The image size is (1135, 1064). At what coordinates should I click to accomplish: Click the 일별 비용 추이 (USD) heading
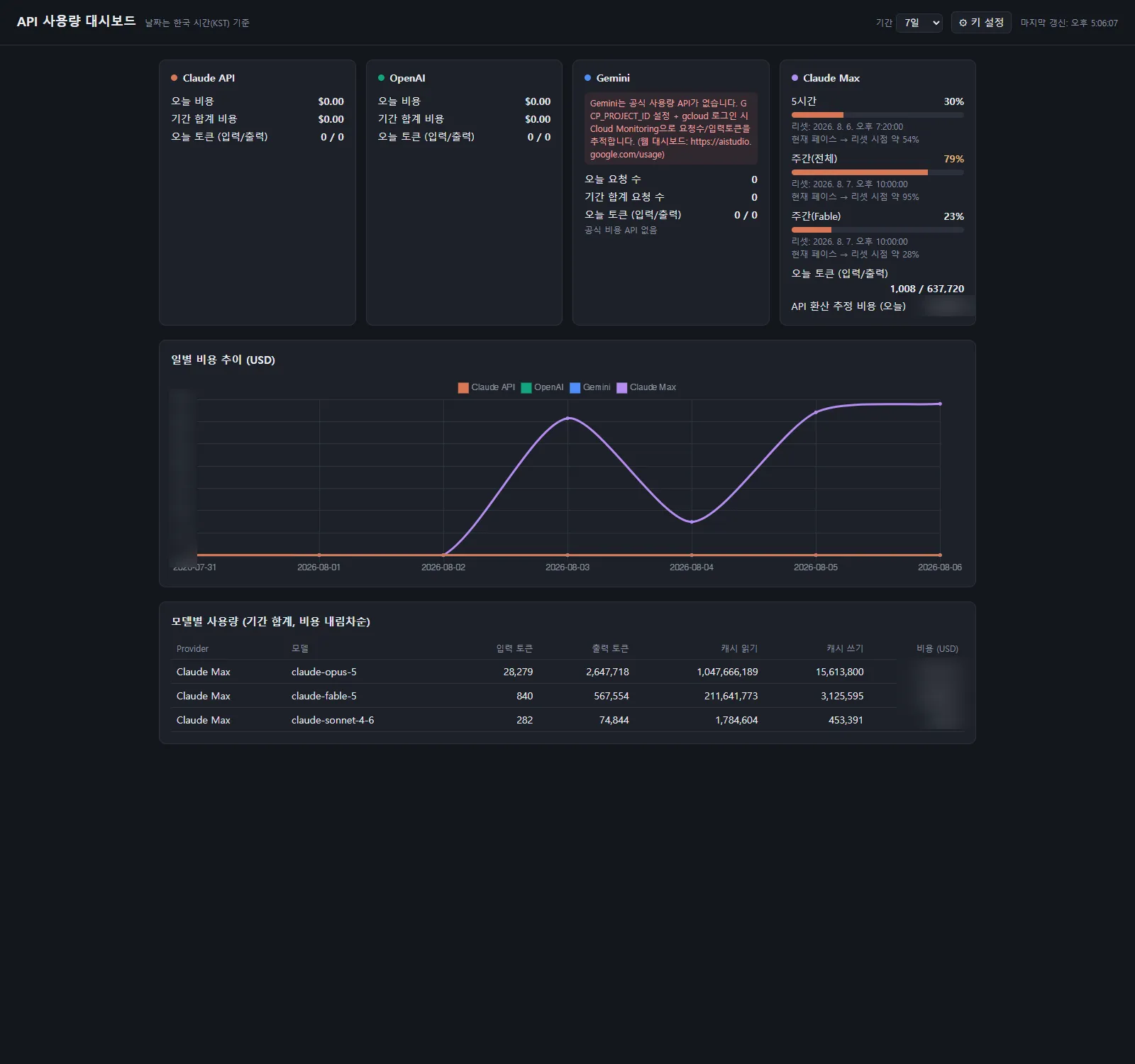(x=223, y=360)
